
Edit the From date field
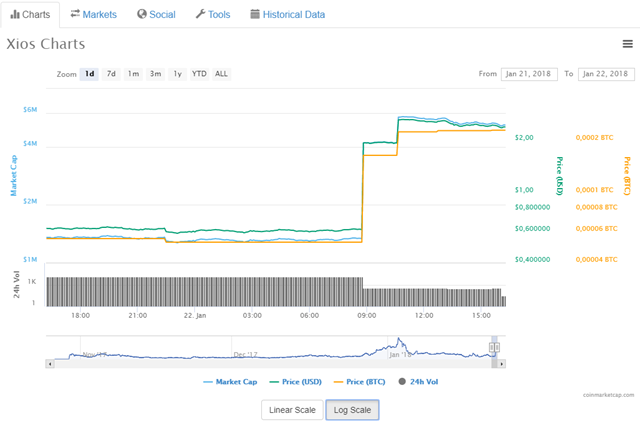529,74
